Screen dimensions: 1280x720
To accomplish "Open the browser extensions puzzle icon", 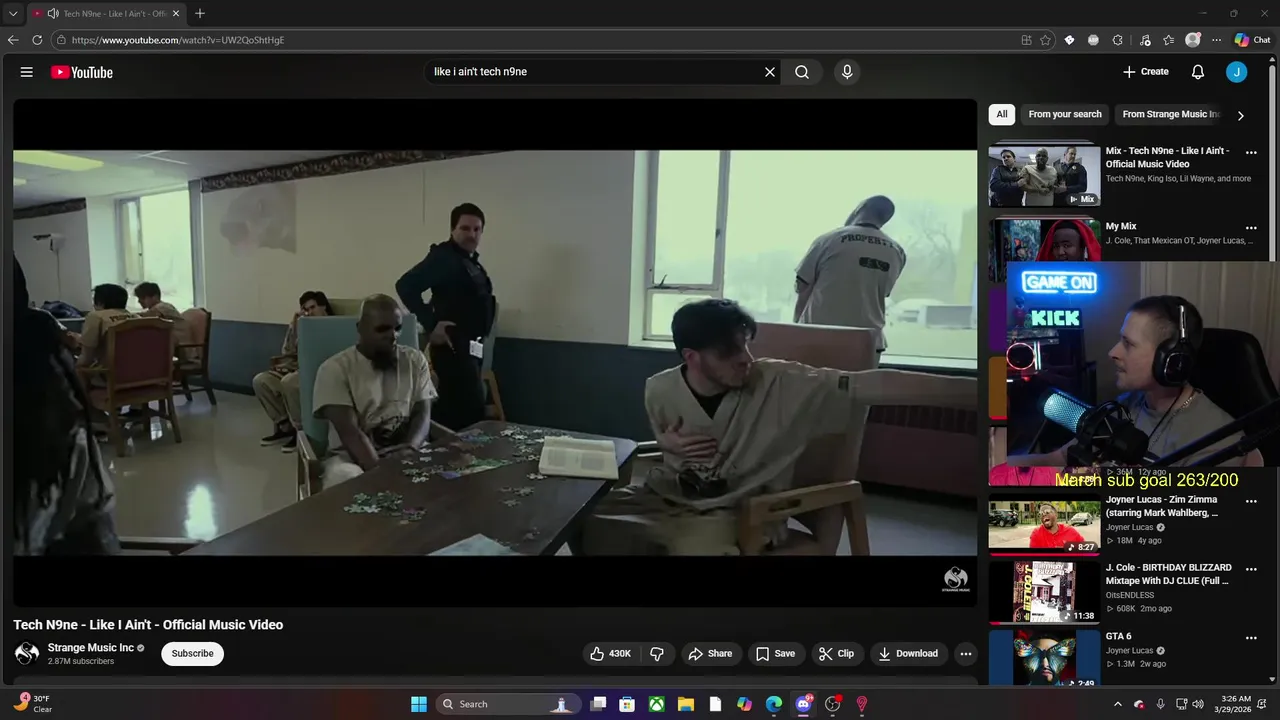I will [x=1117, y=40].
